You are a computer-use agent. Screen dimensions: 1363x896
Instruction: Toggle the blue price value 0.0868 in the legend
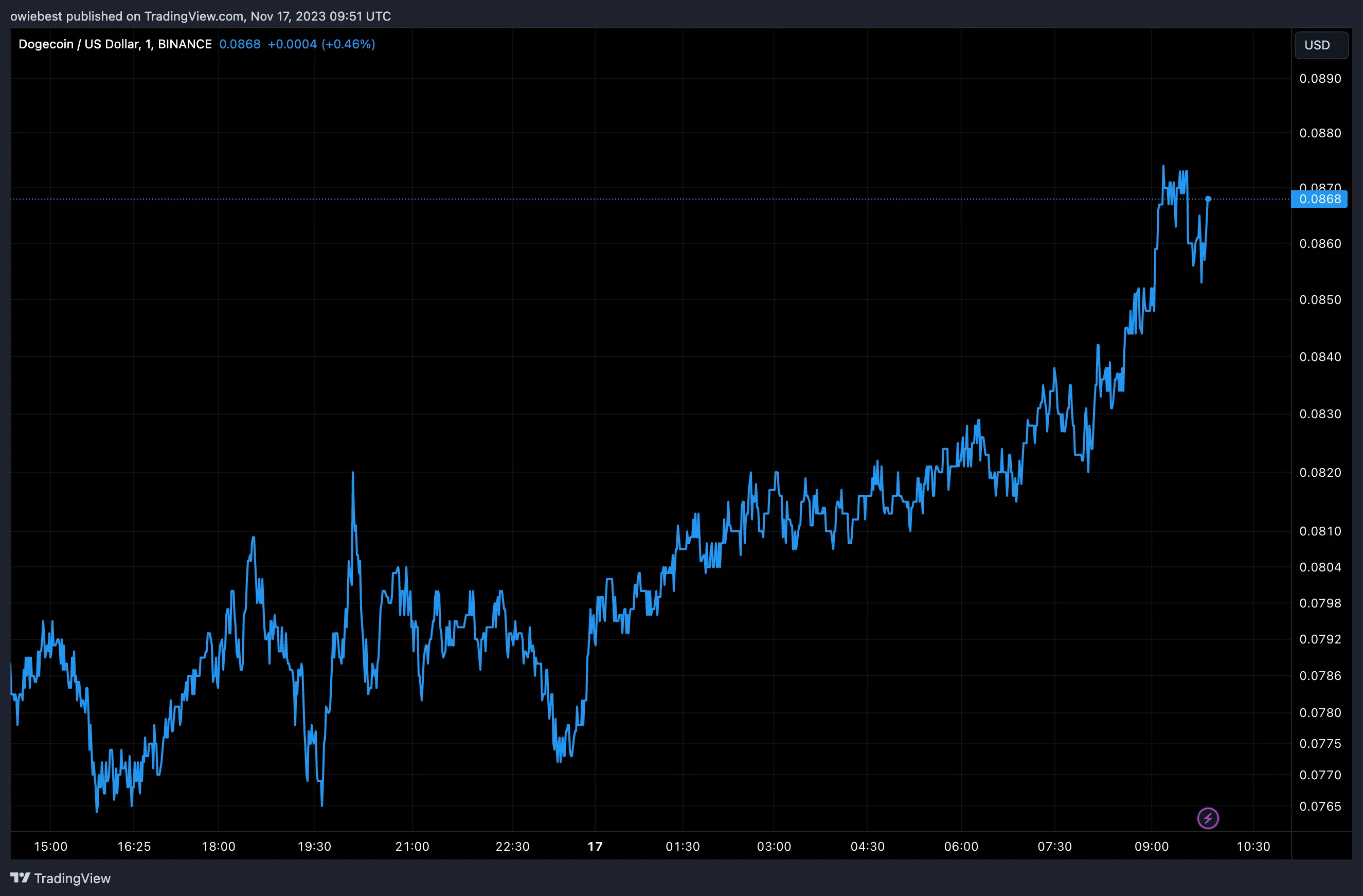click(x=240, y=44)
